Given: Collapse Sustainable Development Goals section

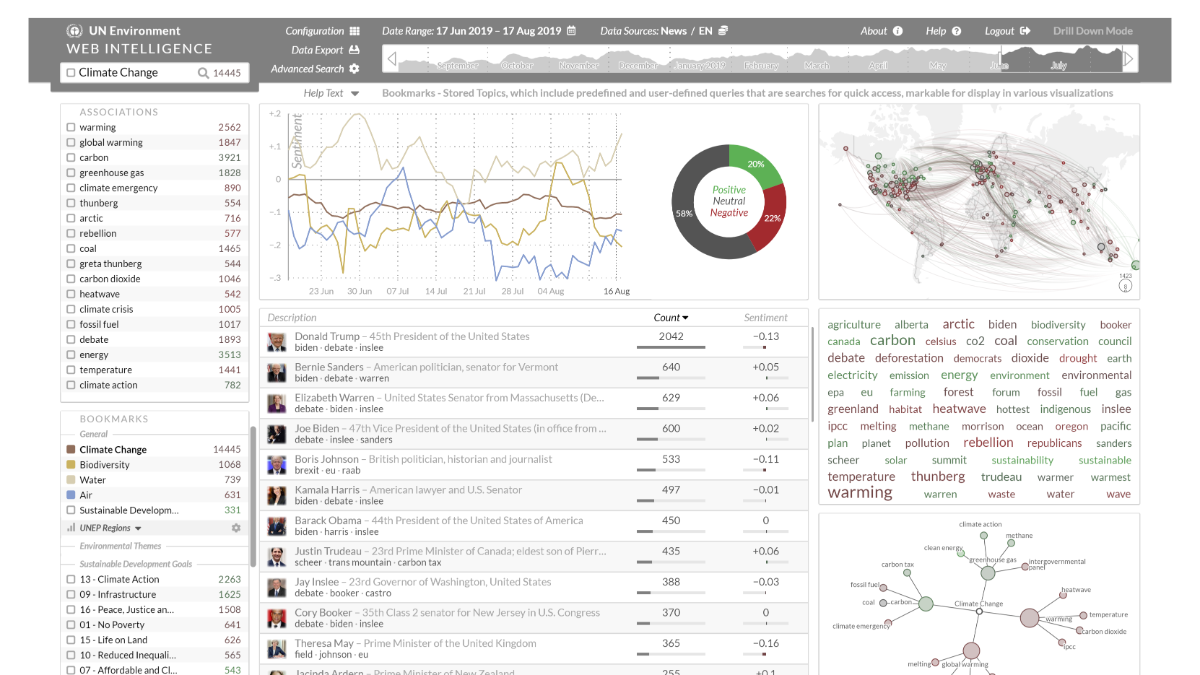Looking at the screenshot, I should 136,564.
